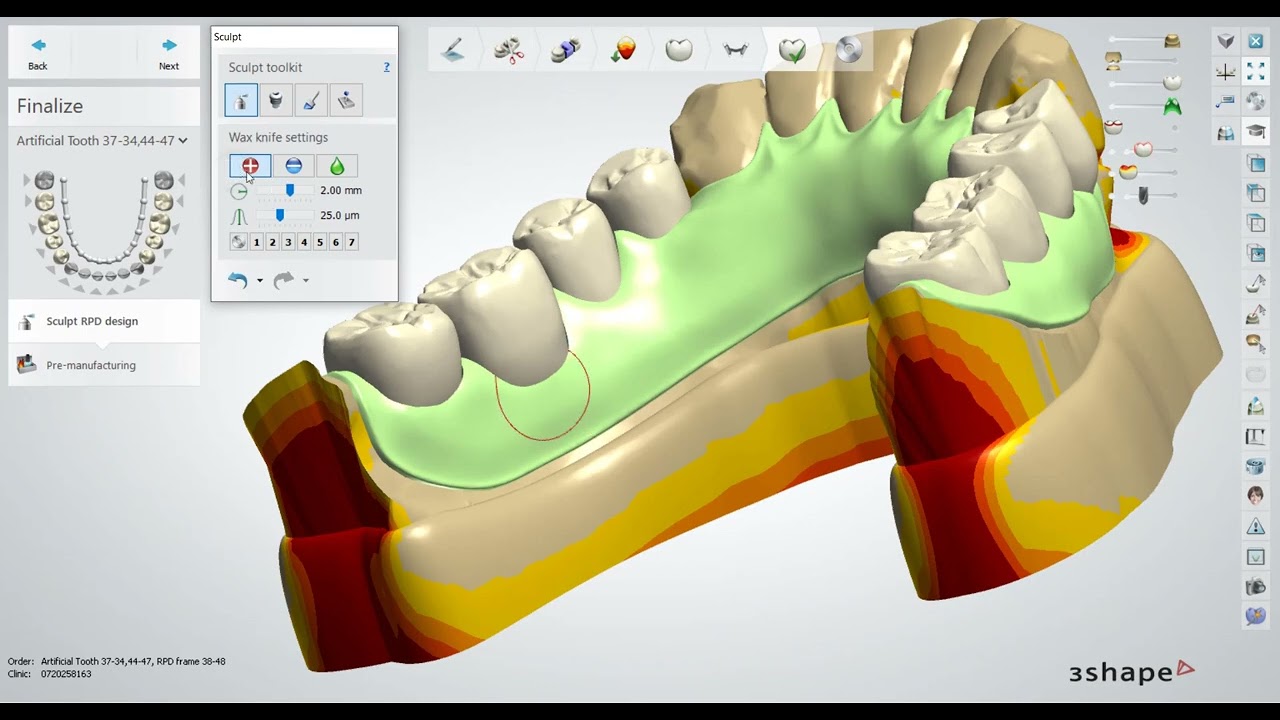The image size is (1280, 720).
Task: Pick the joystick morphing tool
Action: click(x=346, y=100)
